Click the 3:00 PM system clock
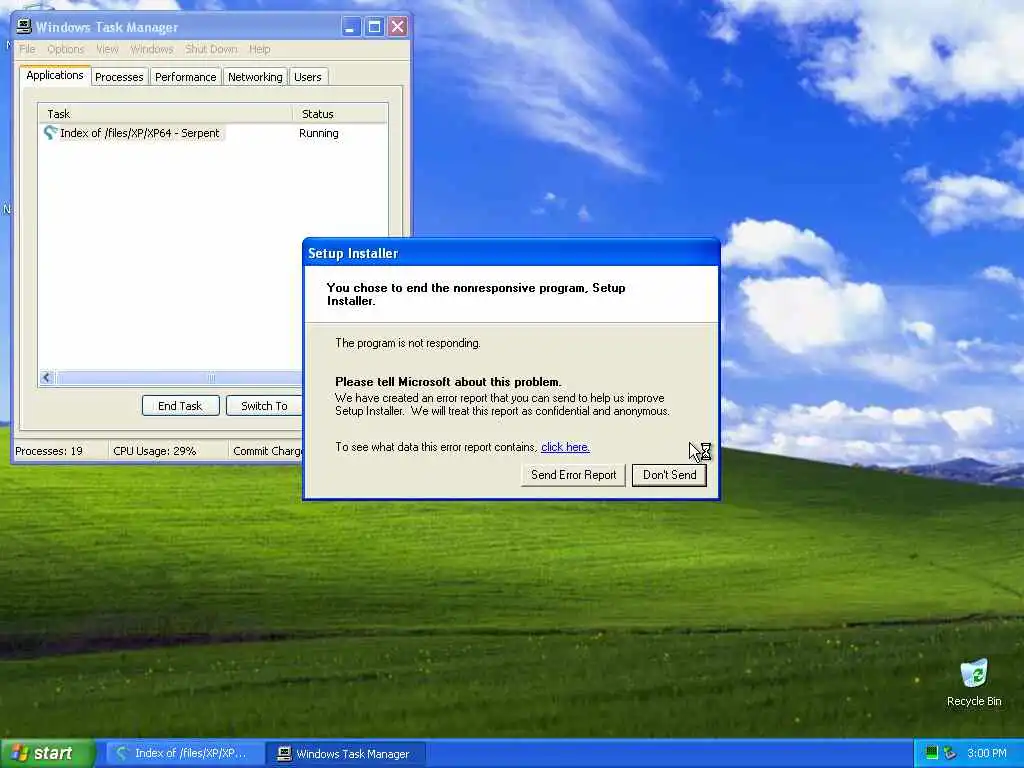 [987, 753]
